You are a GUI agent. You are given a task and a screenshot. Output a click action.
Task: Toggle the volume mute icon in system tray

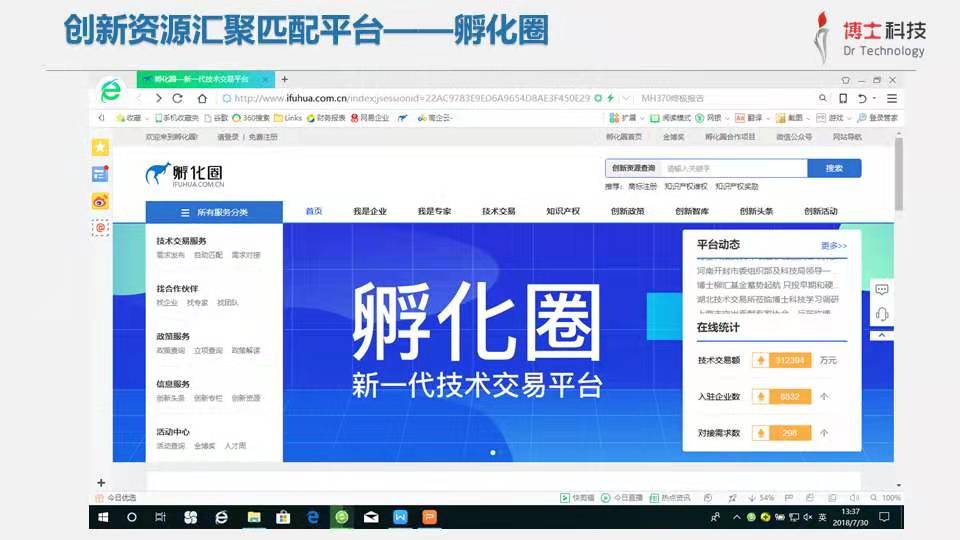[x=808, y=517]
